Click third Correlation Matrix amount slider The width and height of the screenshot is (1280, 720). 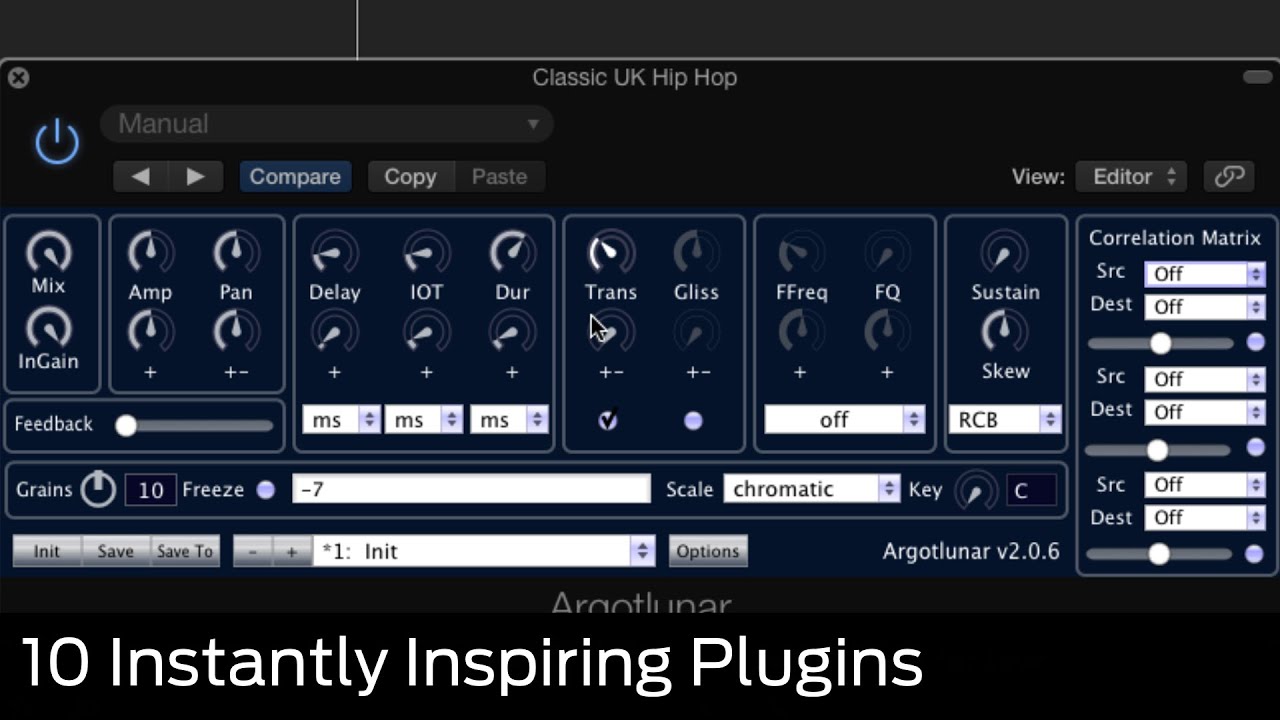1159,553
